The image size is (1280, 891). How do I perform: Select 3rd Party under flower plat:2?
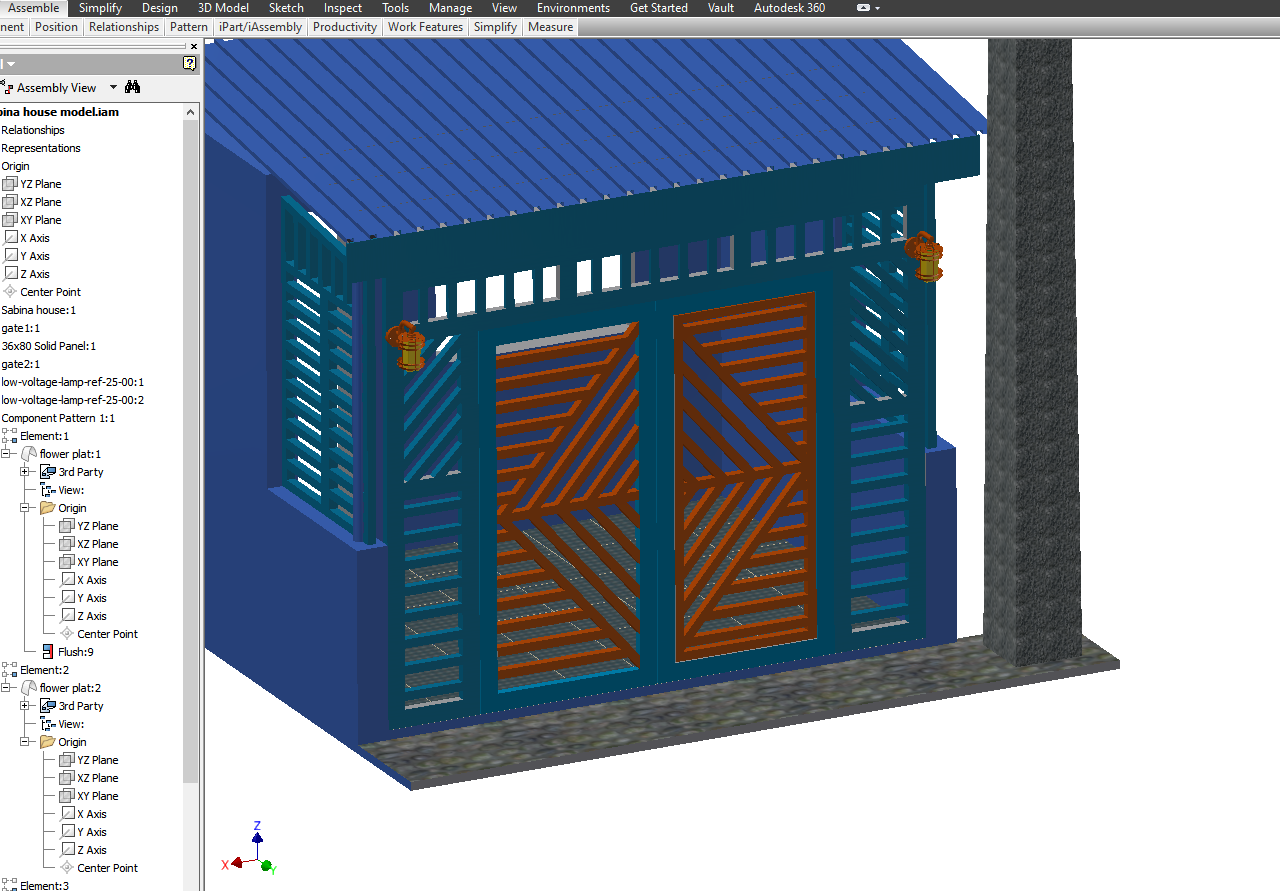[72, 706]
